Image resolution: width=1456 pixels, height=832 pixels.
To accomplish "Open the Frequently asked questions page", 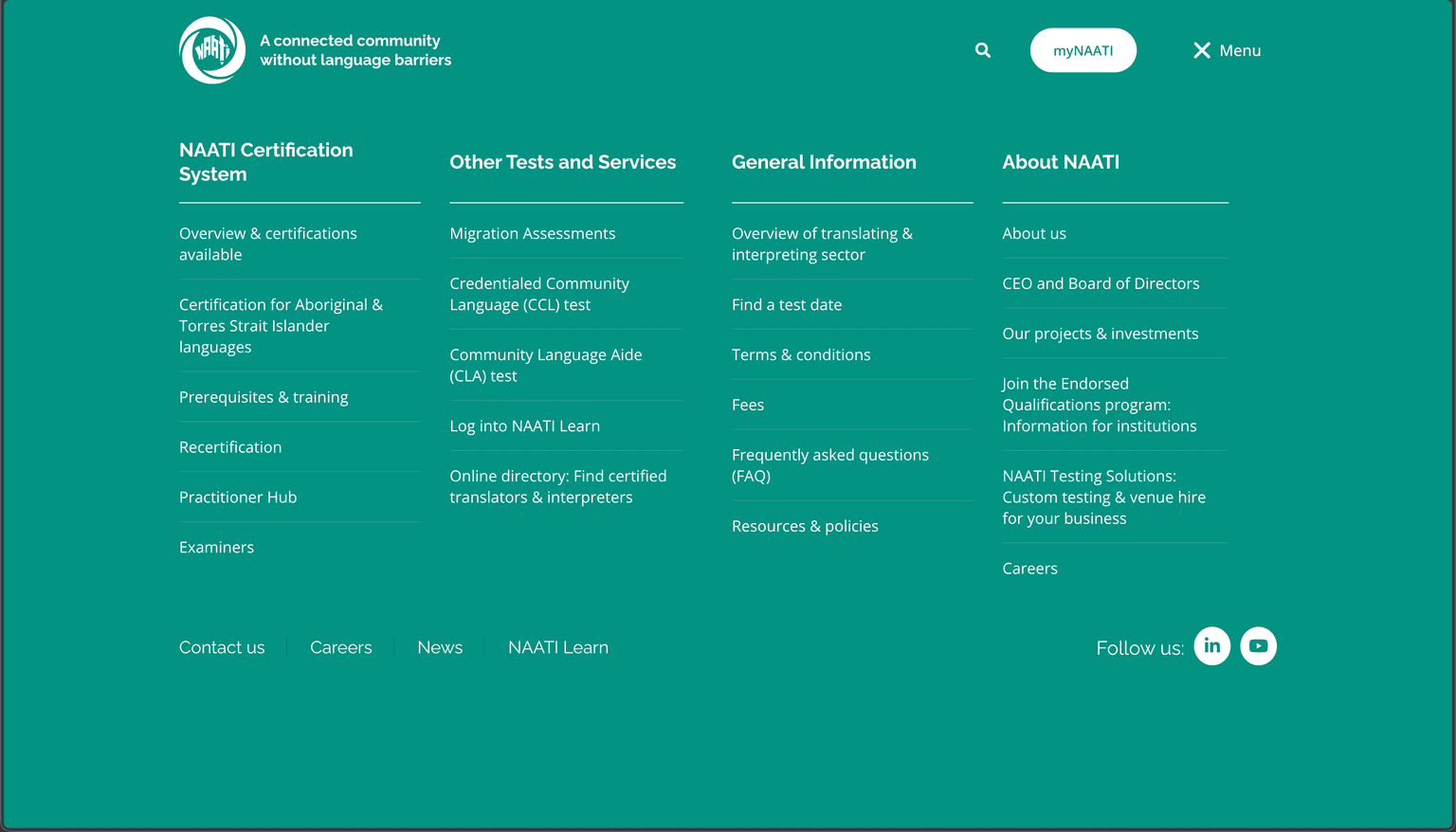I will [x=829, y=464].
